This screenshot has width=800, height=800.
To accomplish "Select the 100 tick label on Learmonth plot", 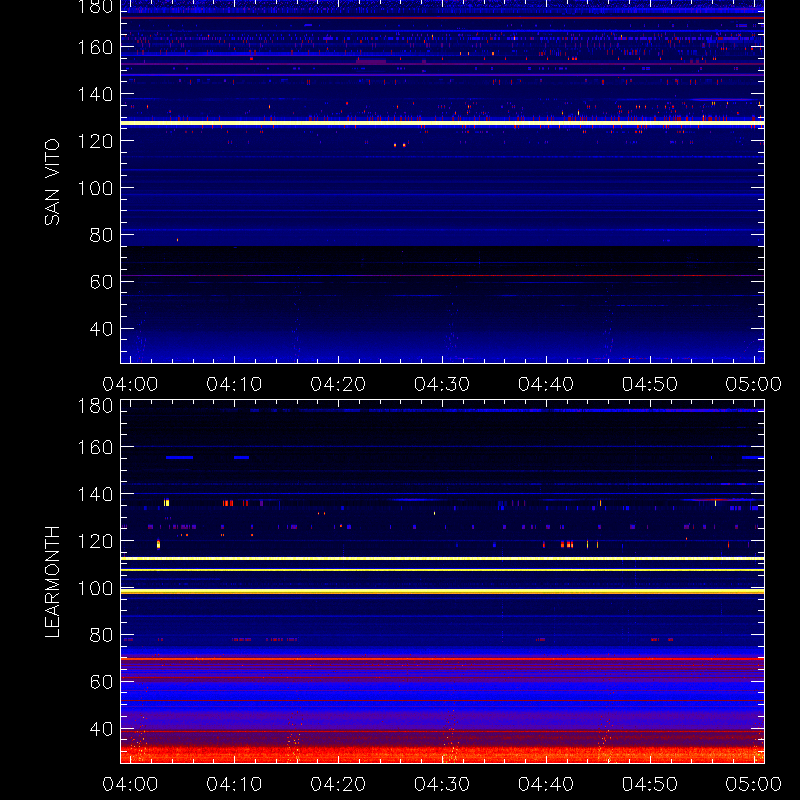I will pos(95,588).
